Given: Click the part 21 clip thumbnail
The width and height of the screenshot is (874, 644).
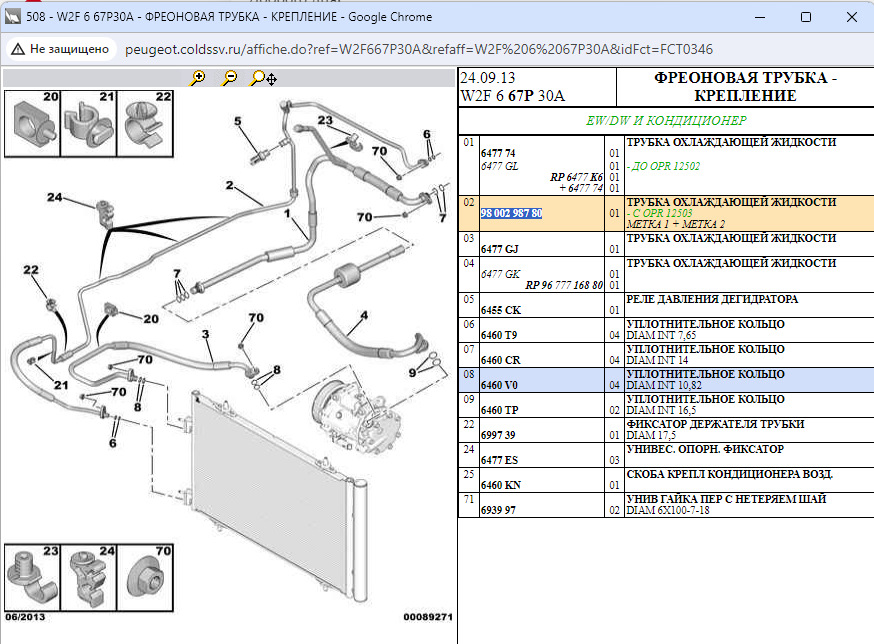Looking at the screenshot, I should click(88, 124).
